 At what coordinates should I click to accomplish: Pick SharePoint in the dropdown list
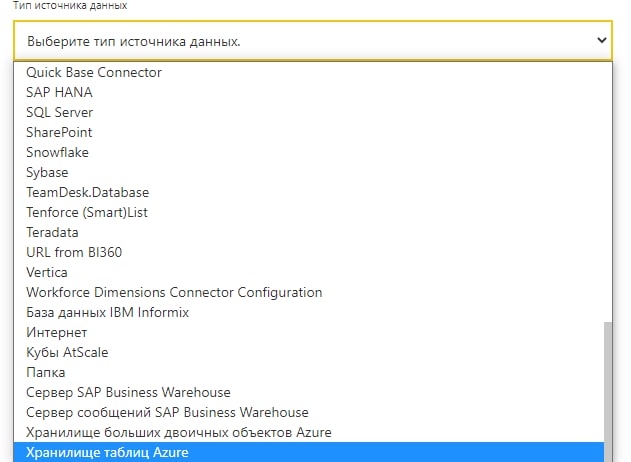coord(309,132)
